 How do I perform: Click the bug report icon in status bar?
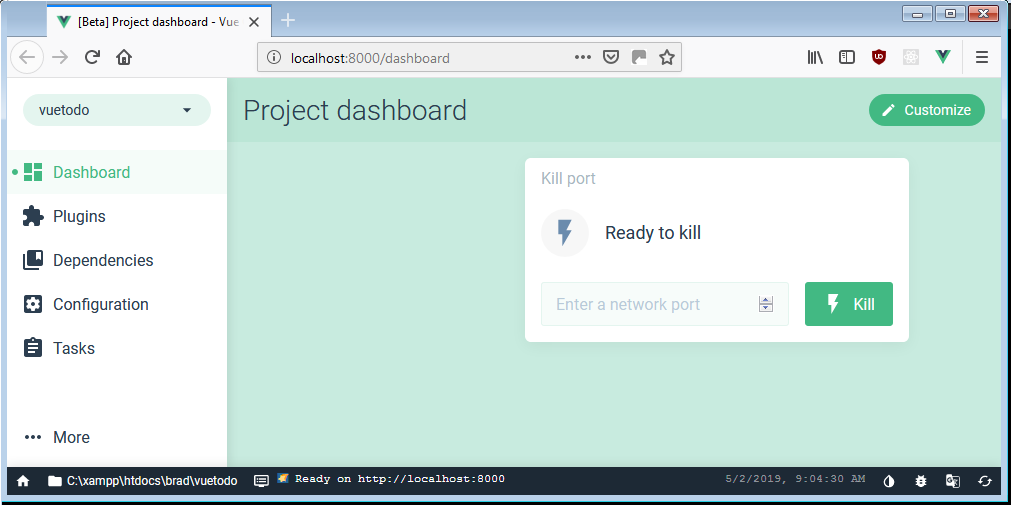921,480
